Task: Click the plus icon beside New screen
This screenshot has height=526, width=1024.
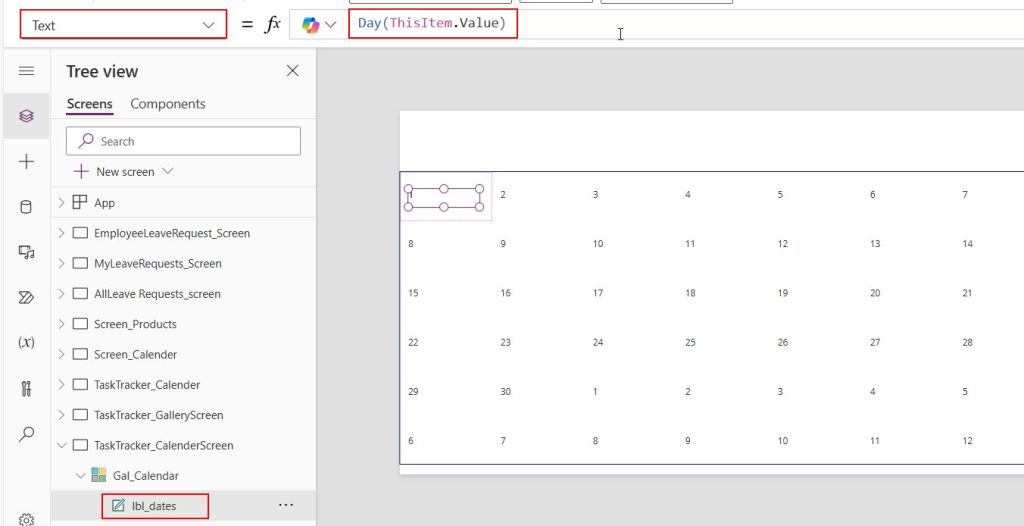Action: pyautogui.click(x=81, y=171)
